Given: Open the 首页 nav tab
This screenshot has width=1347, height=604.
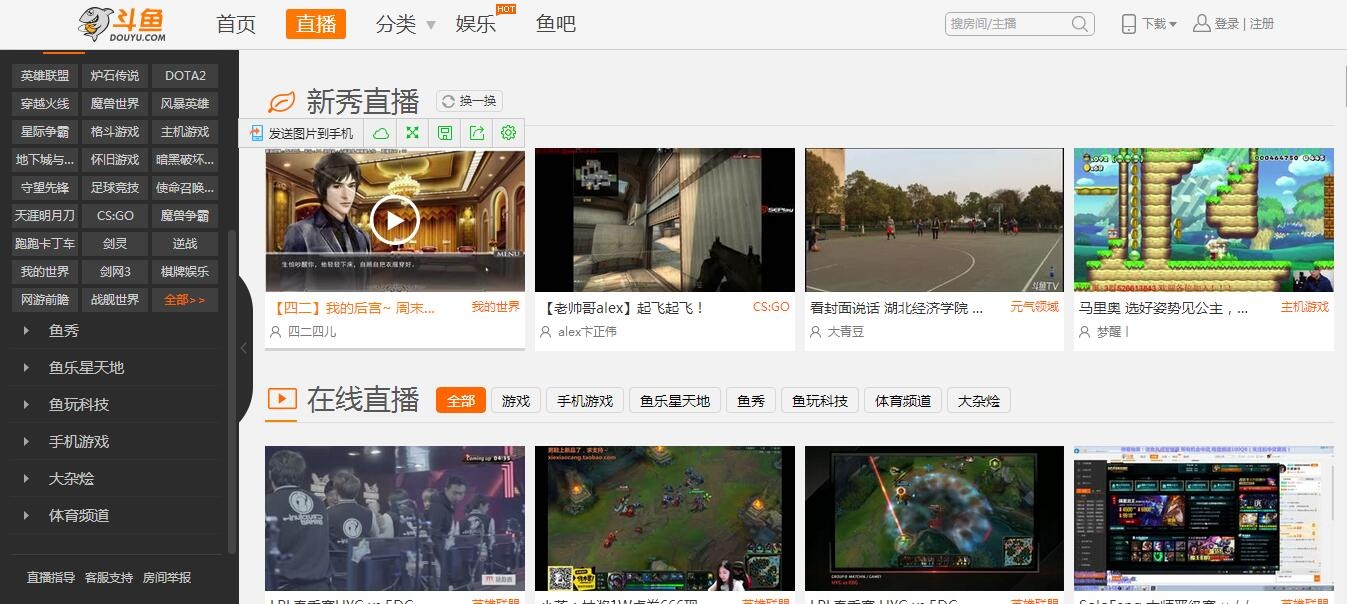Looking at the screenshot, I should (236, 24).
